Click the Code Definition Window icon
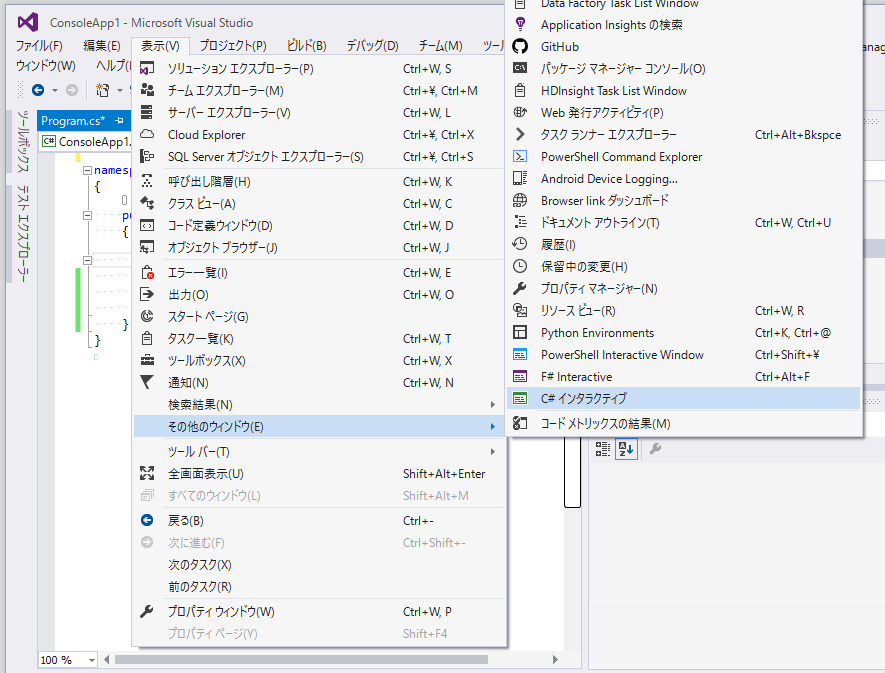885x673 pixels. (x=147, y=225)
